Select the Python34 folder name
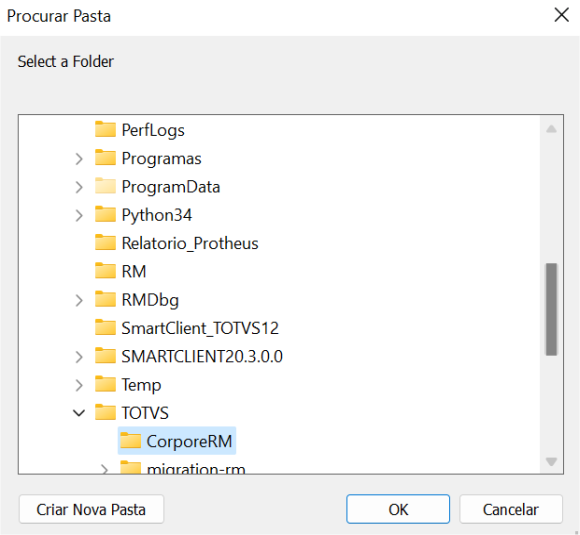Screen dimensions: 580x535 click(157, 215)
